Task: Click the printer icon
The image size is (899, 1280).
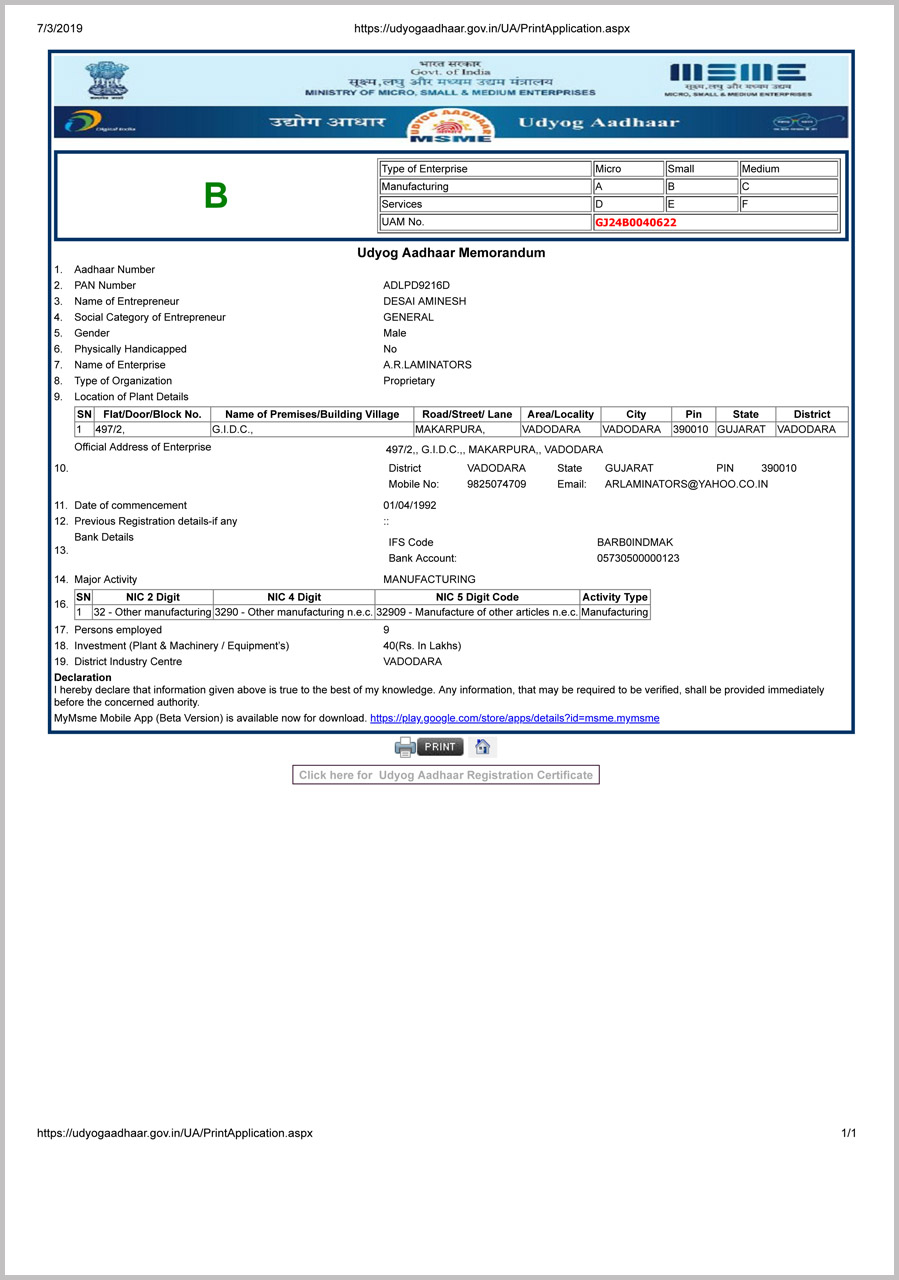Action: (405, 747)
